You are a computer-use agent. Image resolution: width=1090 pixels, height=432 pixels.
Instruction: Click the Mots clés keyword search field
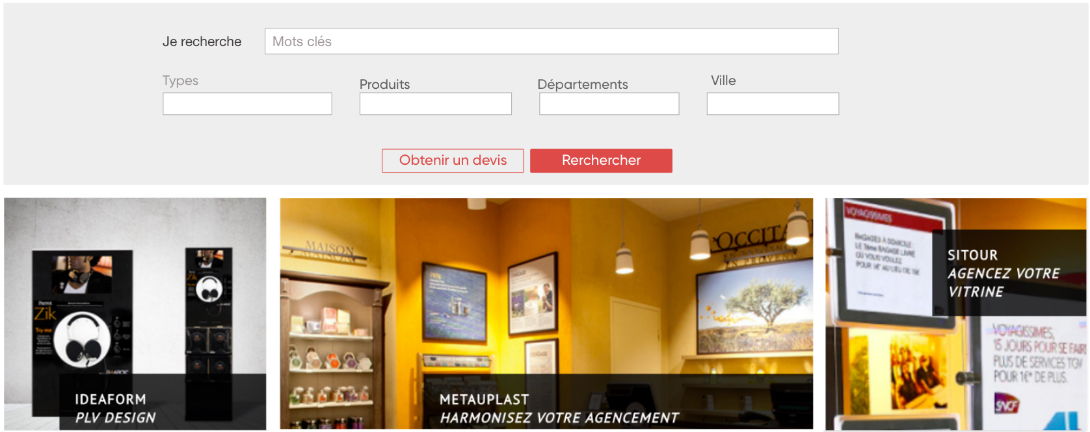click(551, 41)
